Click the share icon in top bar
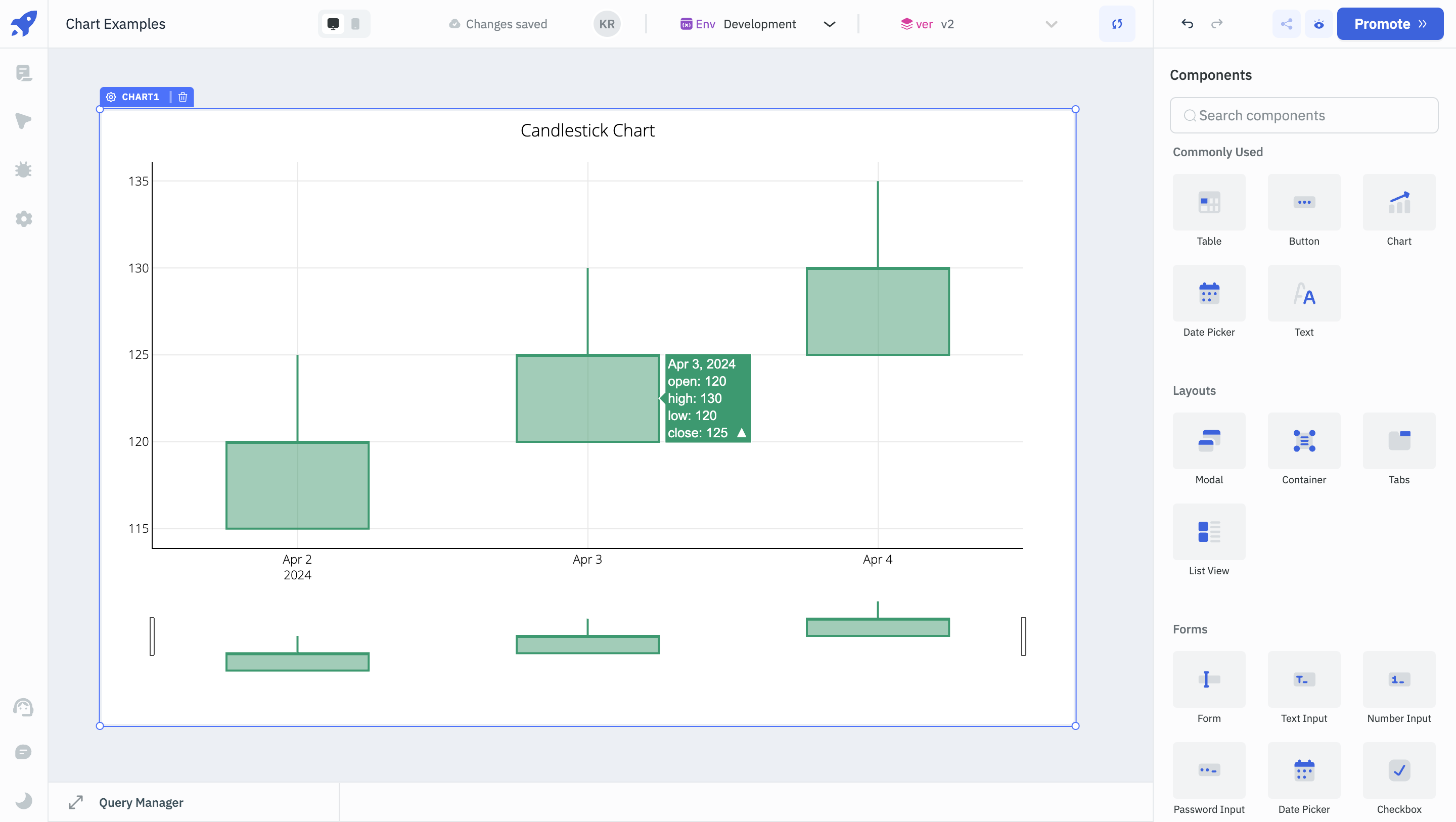The height and width of the screenshot is (822, 1456). pyautogui.click(x=1286, y=24)
